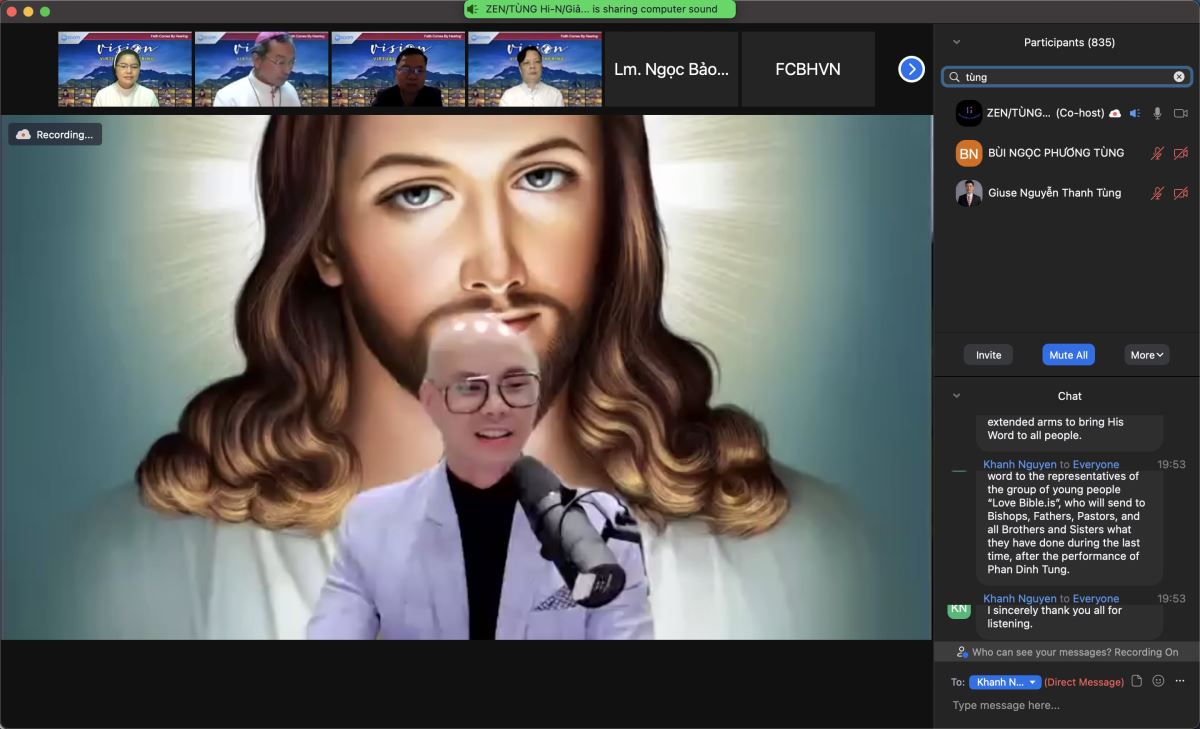This screenshot has width=1200, height=729.
Task: Click Khanh Nguyen name in first 19:53 message
Action: tap(1021, 464)
